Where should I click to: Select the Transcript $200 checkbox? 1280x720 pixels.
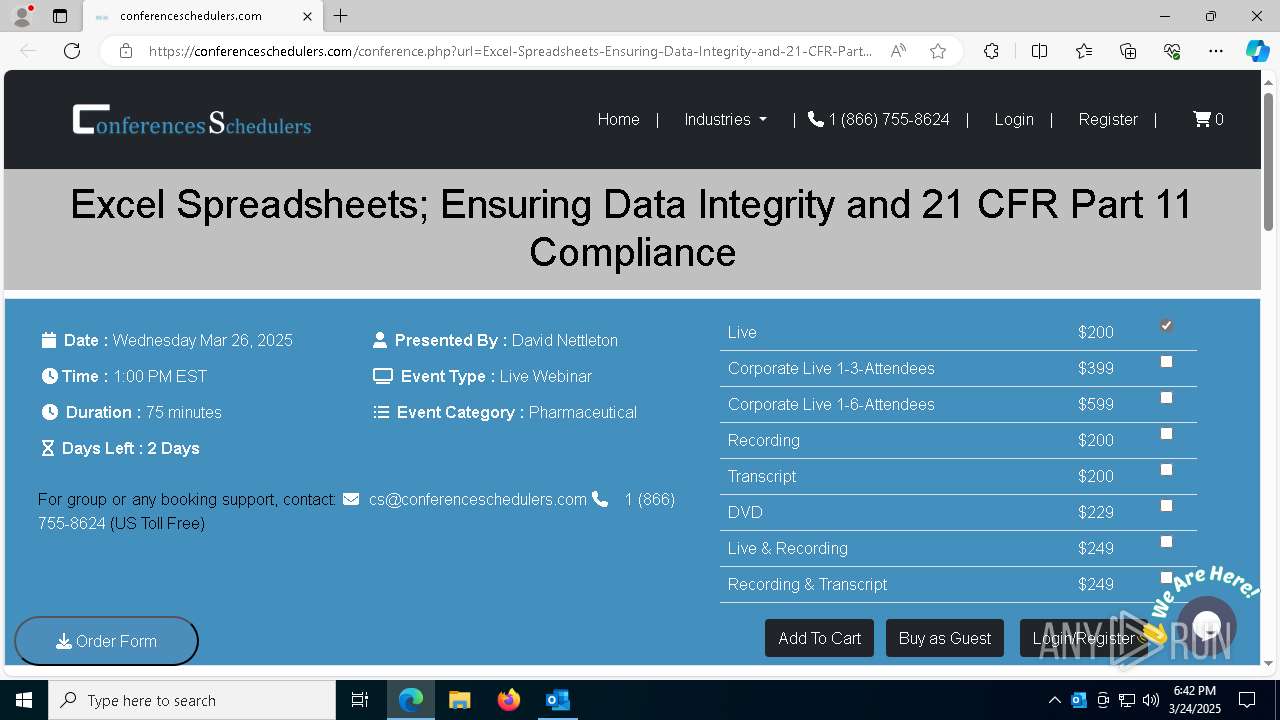[x=1166, y=470]
